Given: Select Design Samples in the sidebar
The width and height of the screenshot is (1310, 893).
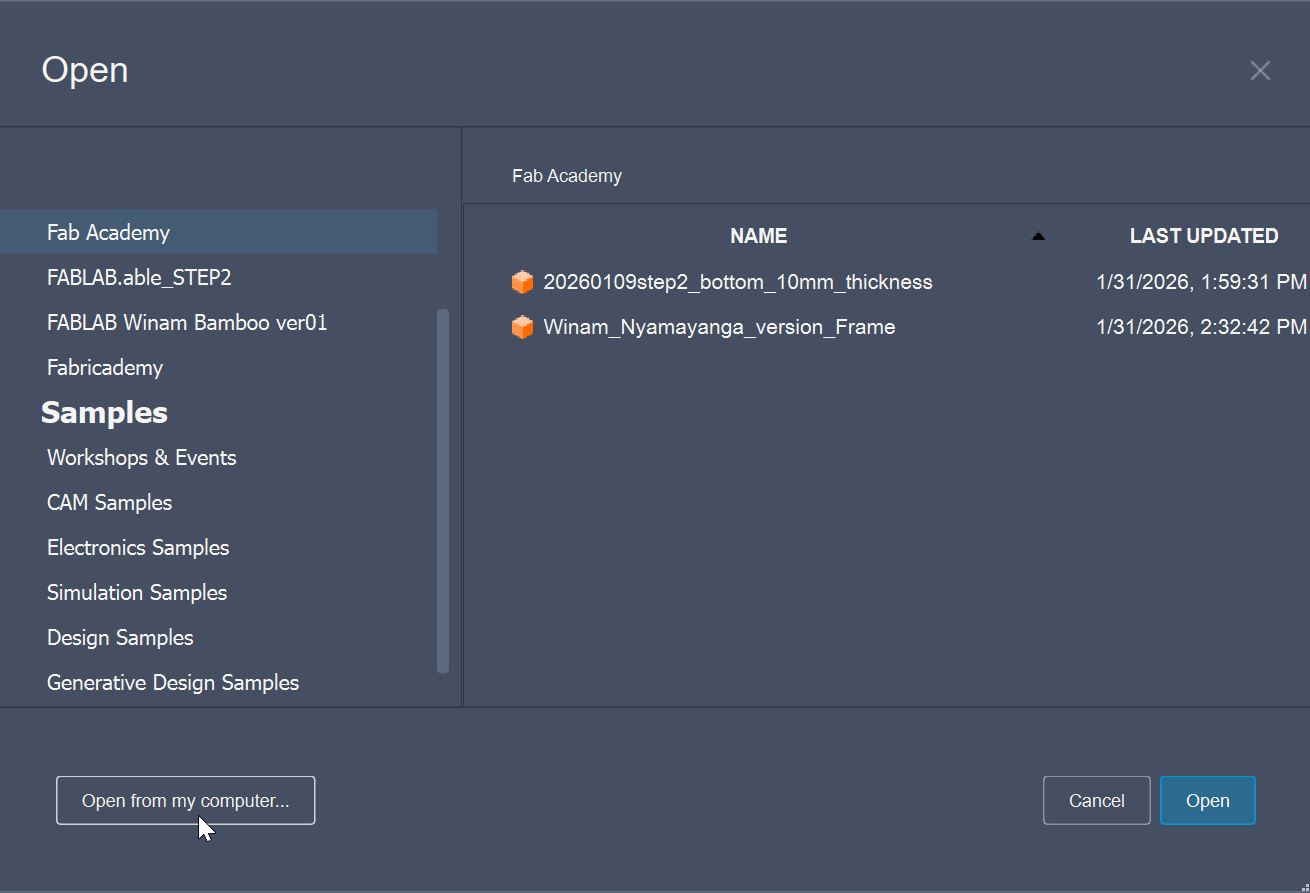Looking at the screenshot, I should tap(120, 637).
